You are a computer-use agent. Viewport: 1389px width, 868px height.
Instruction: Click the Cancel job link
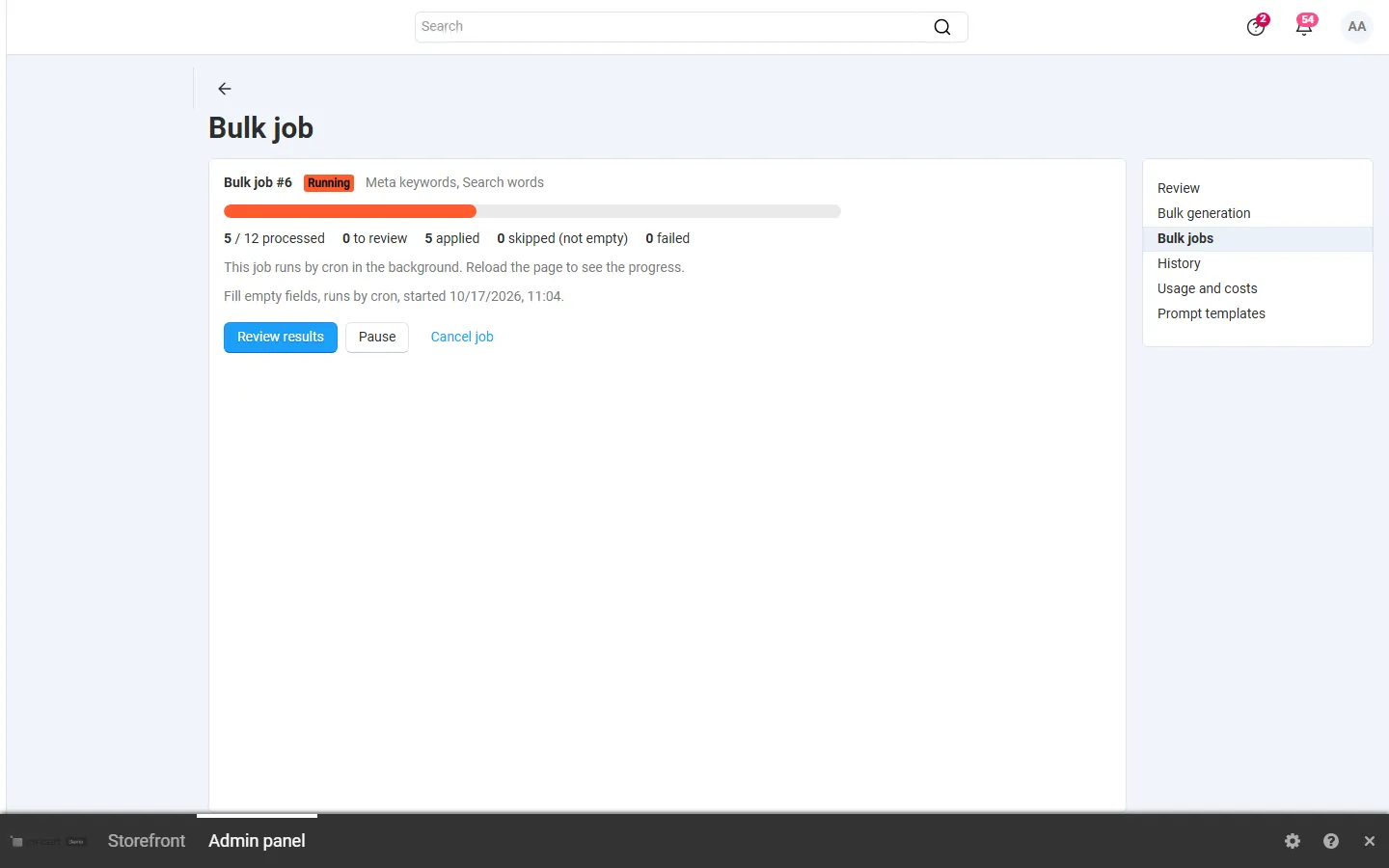pyautogui.click(x=462, y=338)
